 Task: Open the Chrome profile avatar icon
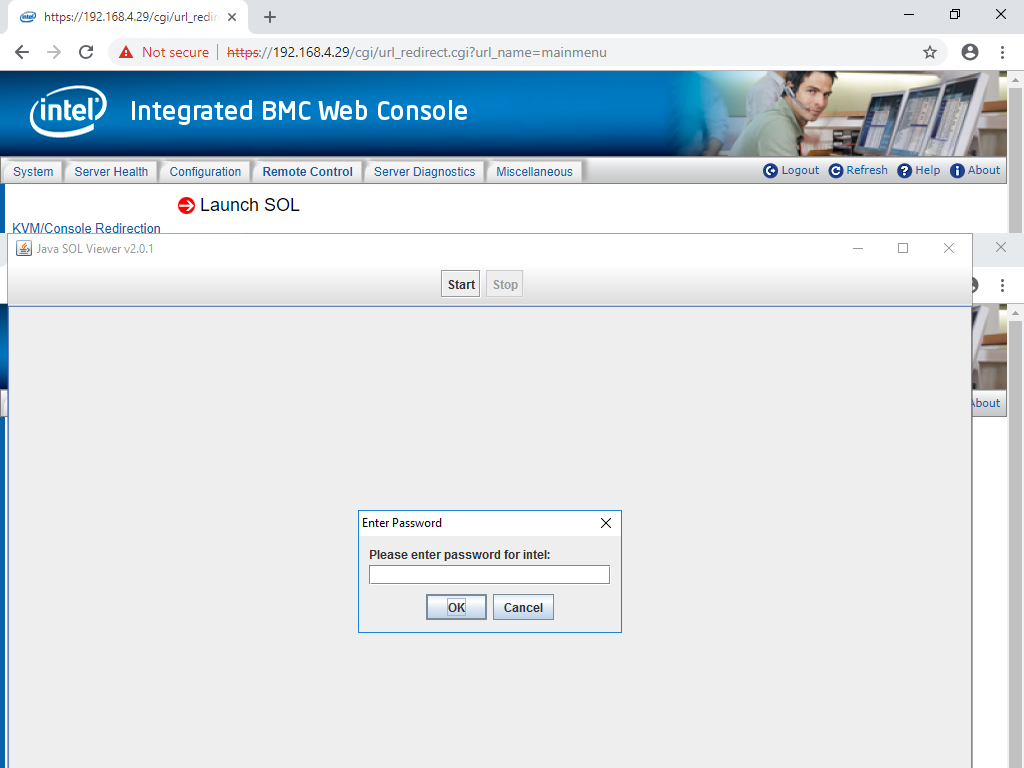point(970,52)
